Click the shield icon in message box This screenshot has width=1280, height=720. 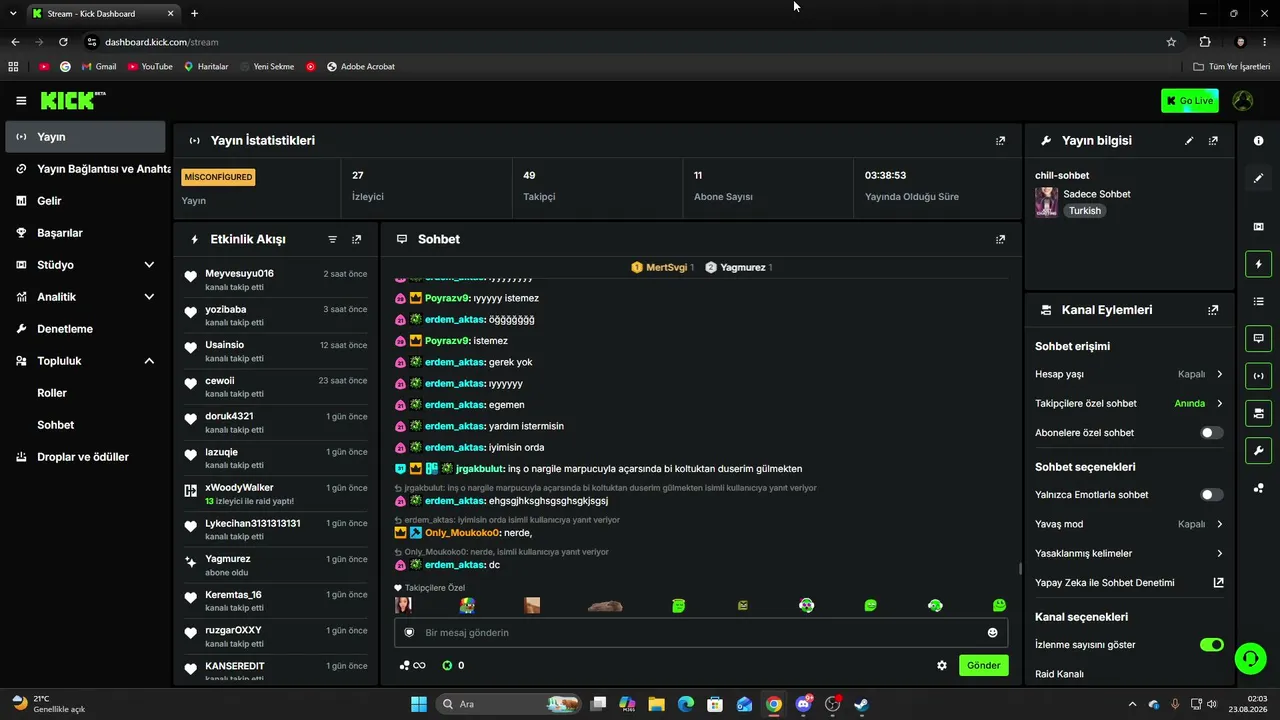[x=409, y=633]
